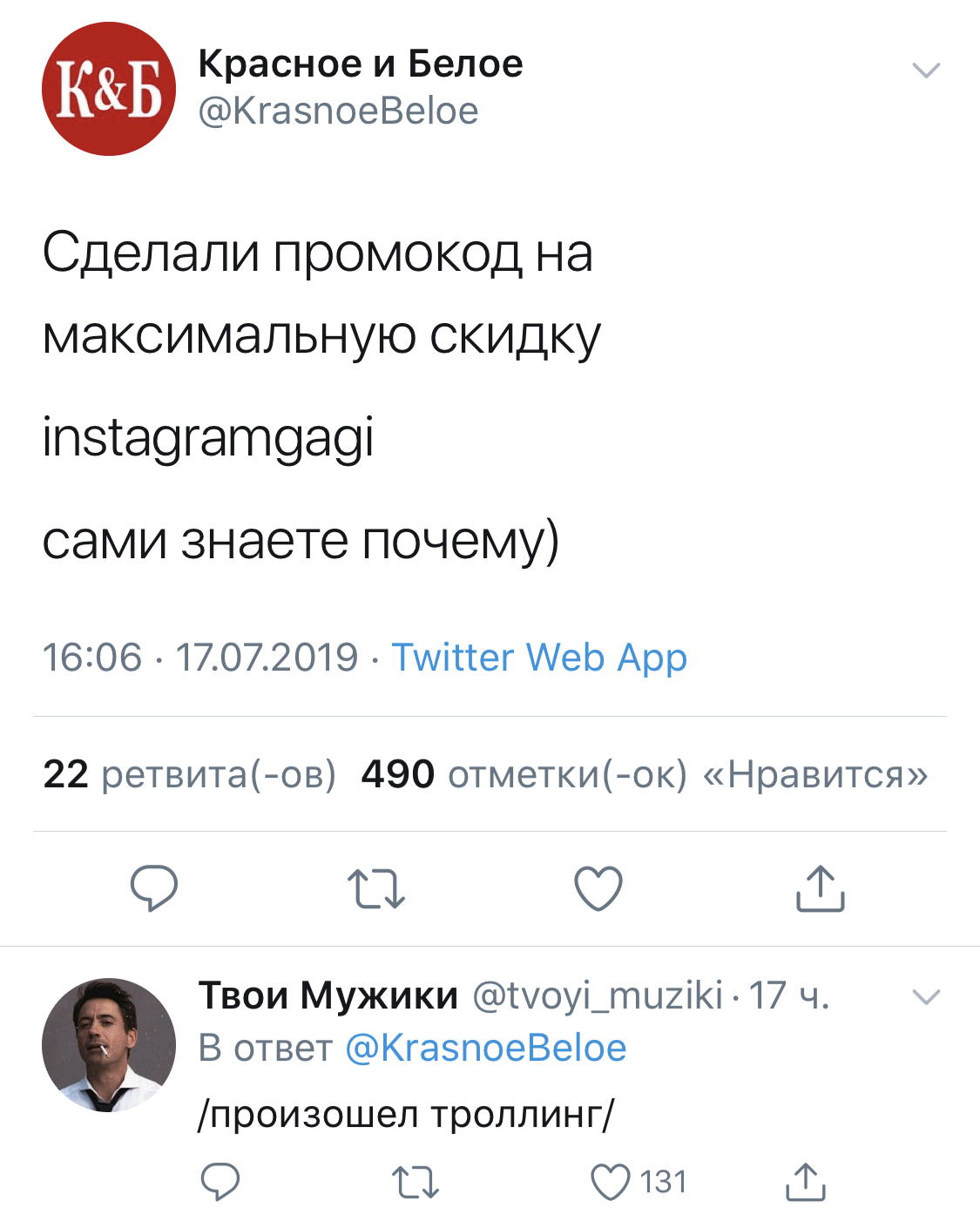Open Красное и Белое profile avatar
The height and width of the screenshot is (1228, 980).
coord(109,89)
